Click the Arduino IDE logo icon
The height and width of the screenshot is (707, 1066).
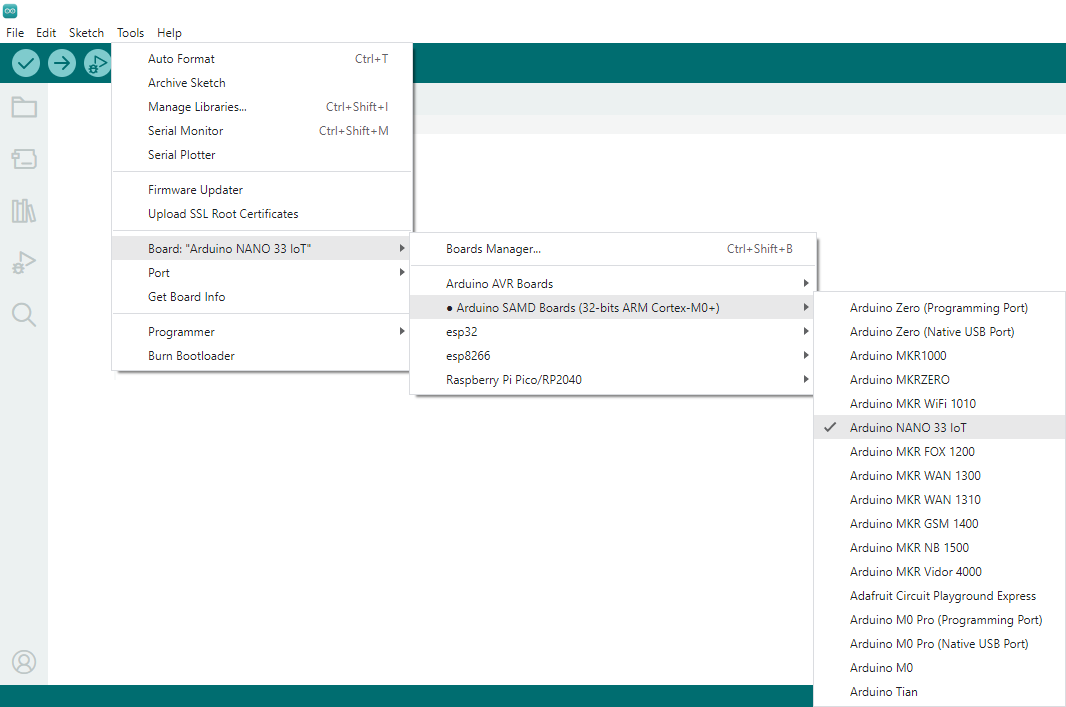tap(10, 11)
